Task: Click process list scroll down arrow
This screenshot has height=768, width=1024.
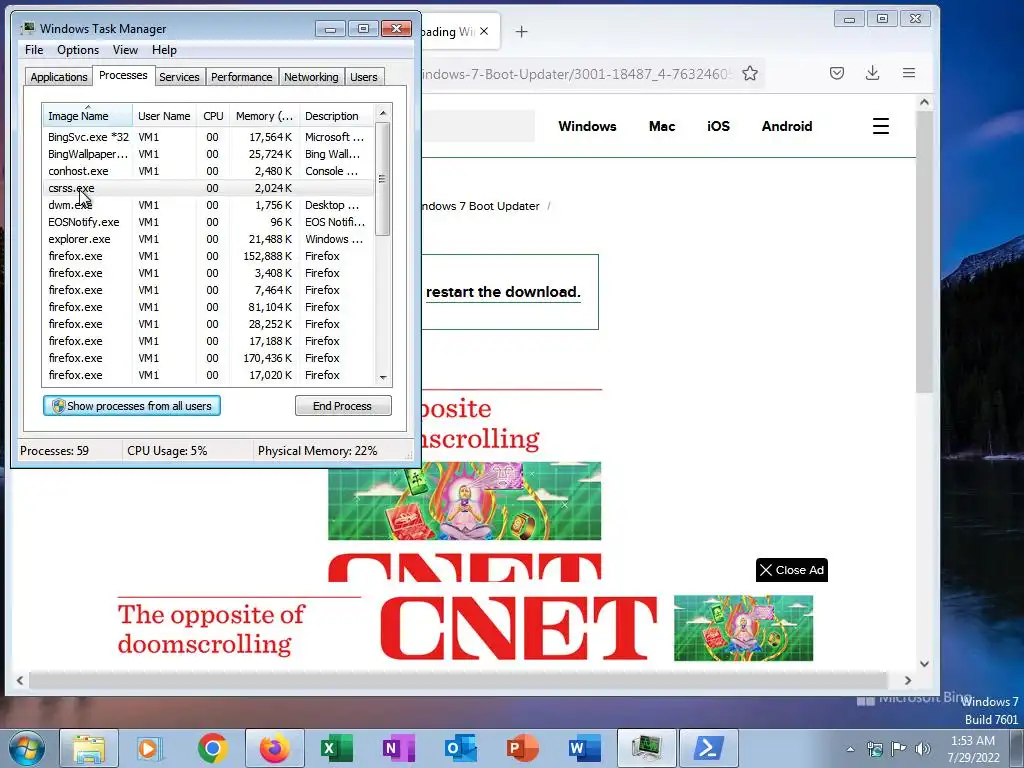Action: (383, 377)
